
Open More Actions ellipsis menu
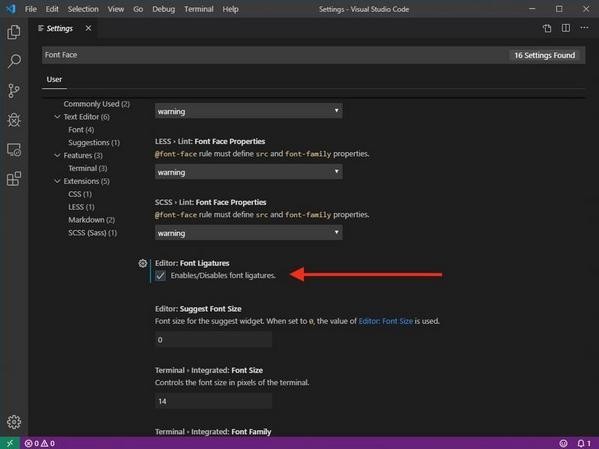click(x=584, y=28)
